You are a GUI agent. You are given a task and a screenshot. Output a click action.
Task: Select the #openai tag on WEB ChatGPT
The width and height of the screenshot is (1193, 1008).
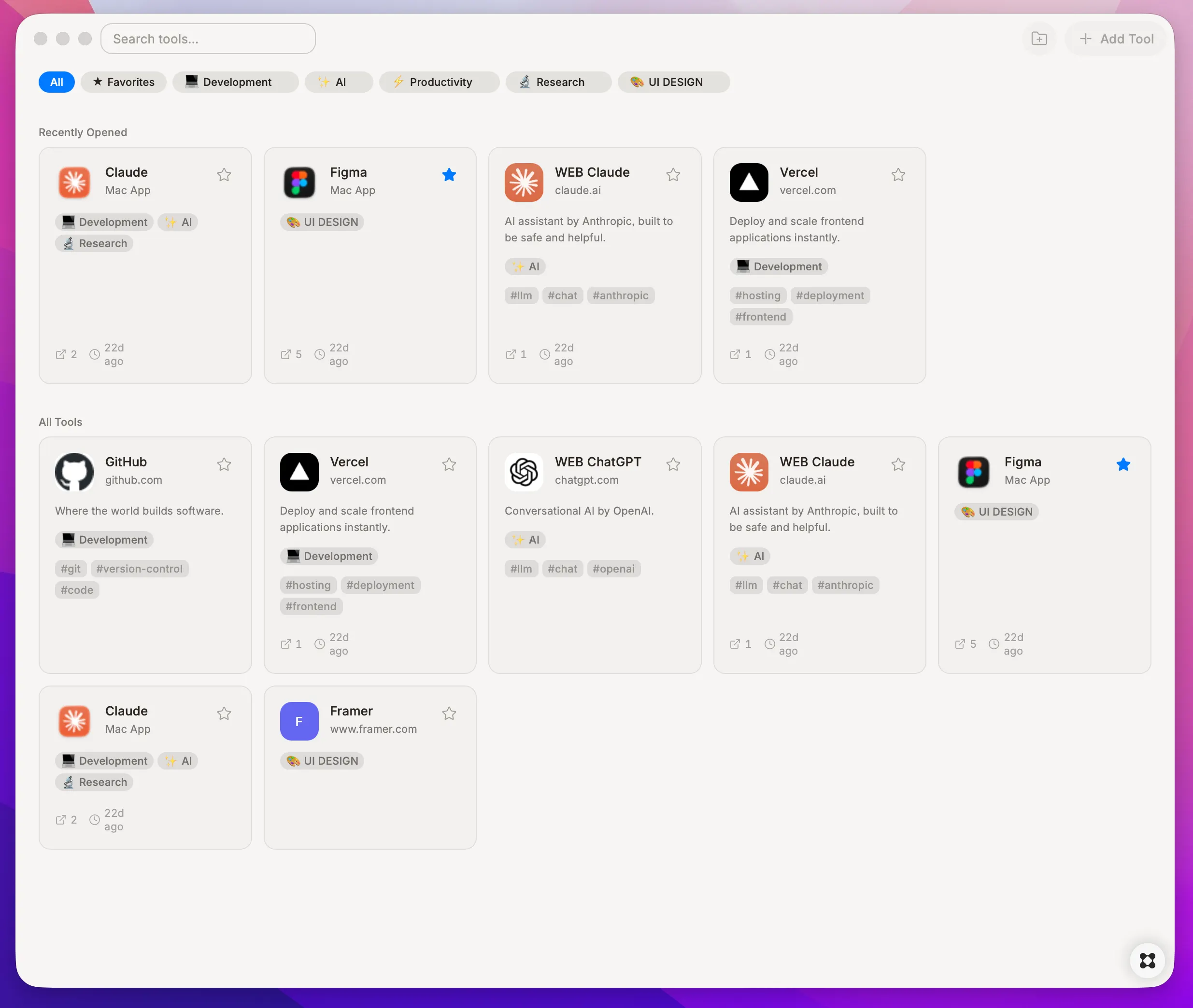pos(613,569)
